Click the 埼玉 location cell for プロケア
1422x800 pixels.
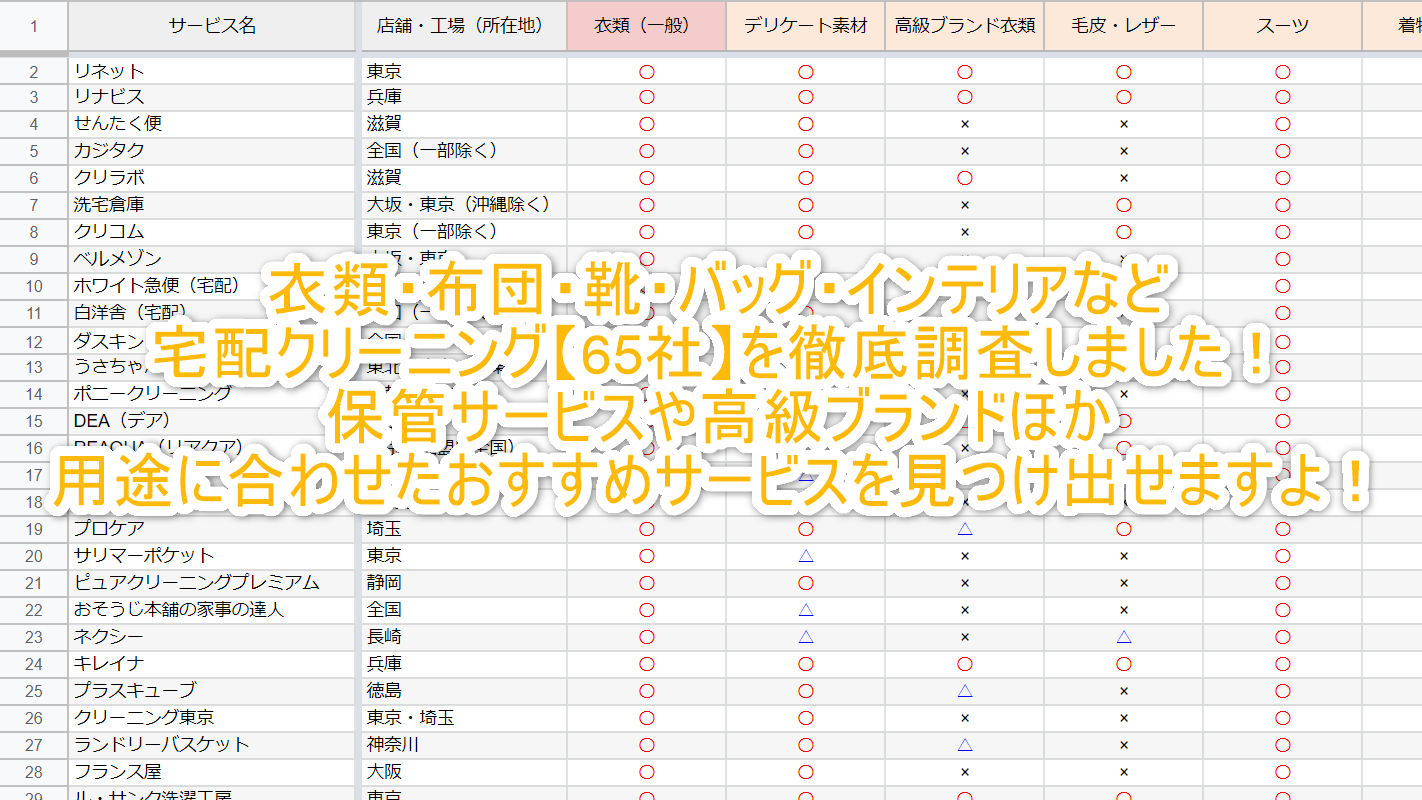click(464, 529)
